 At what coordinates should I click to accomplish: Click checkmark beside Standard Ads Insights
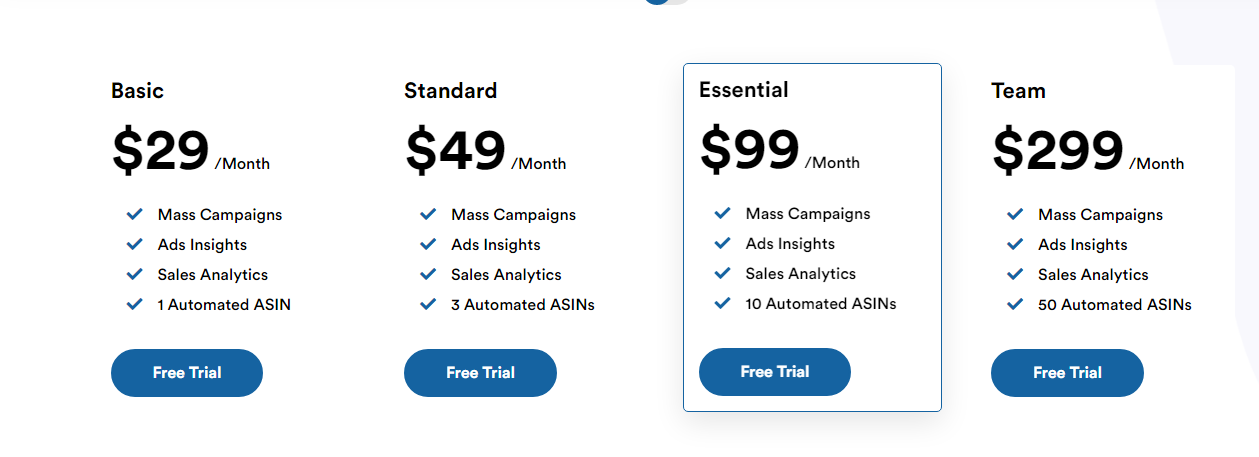(x=428, y=245)
